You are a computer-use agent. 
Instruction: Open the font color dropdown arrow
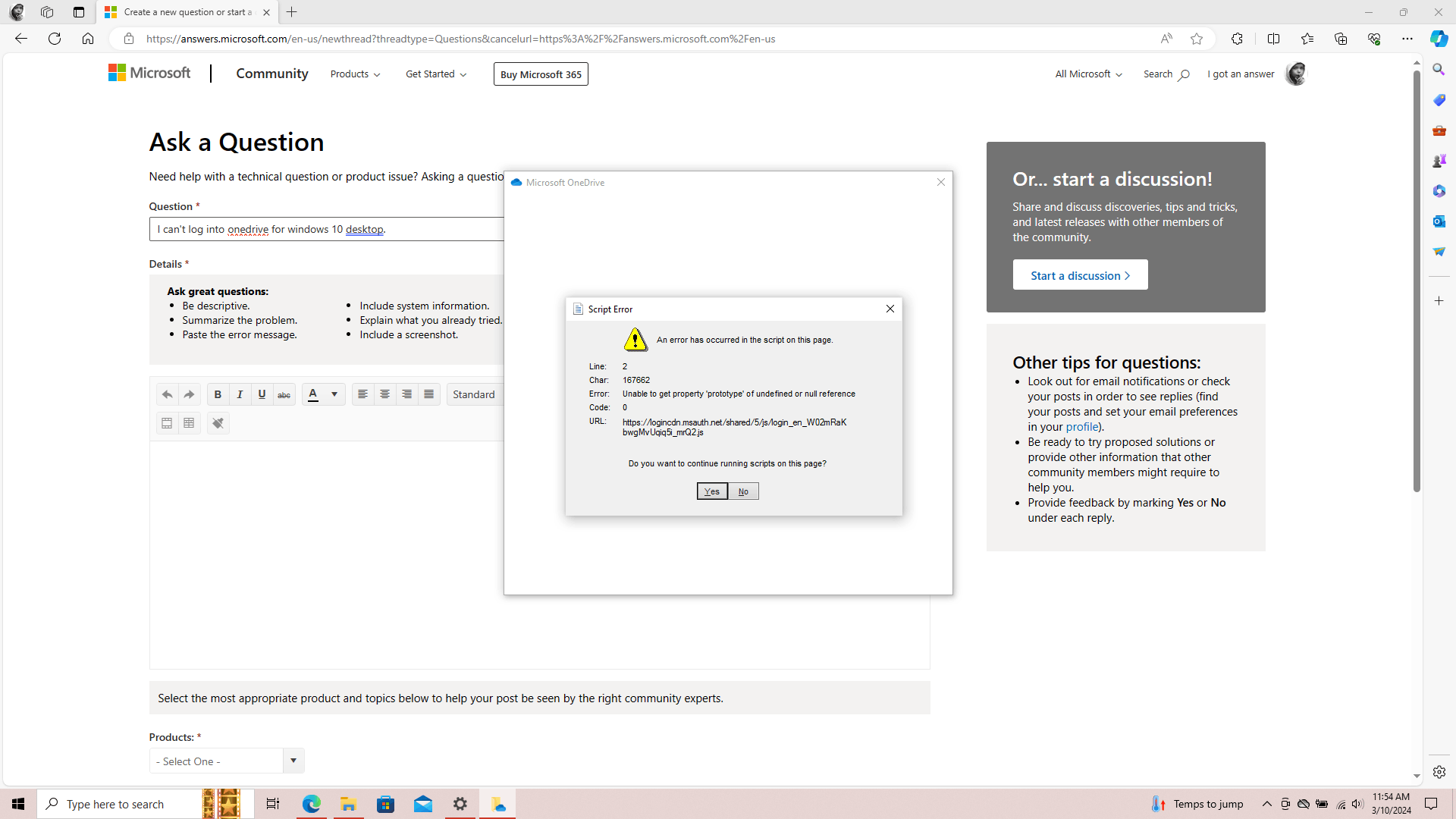tap(334, 394)
